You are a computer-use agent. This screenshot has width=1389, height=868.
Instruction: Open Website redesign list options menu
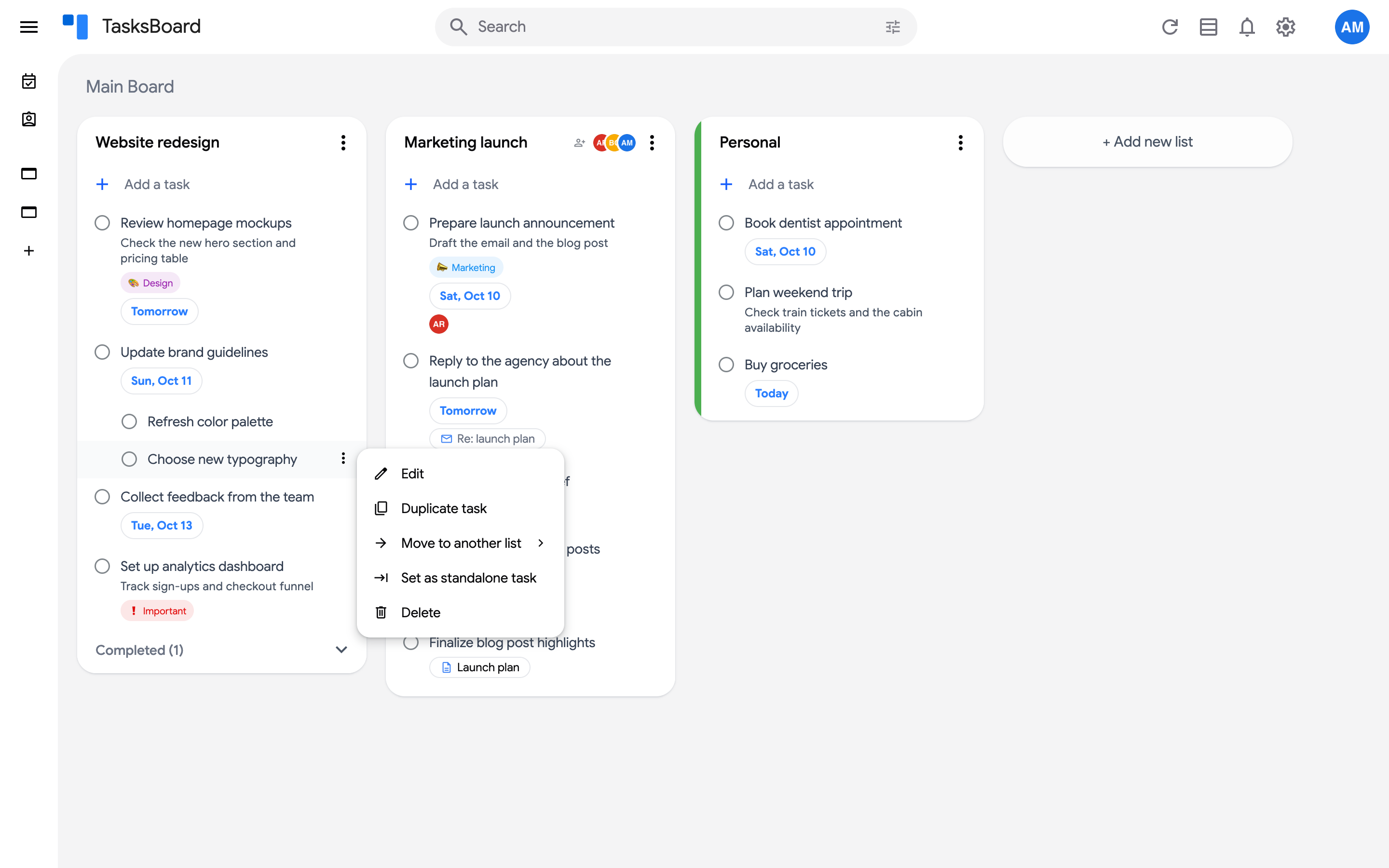coord(343,142)
